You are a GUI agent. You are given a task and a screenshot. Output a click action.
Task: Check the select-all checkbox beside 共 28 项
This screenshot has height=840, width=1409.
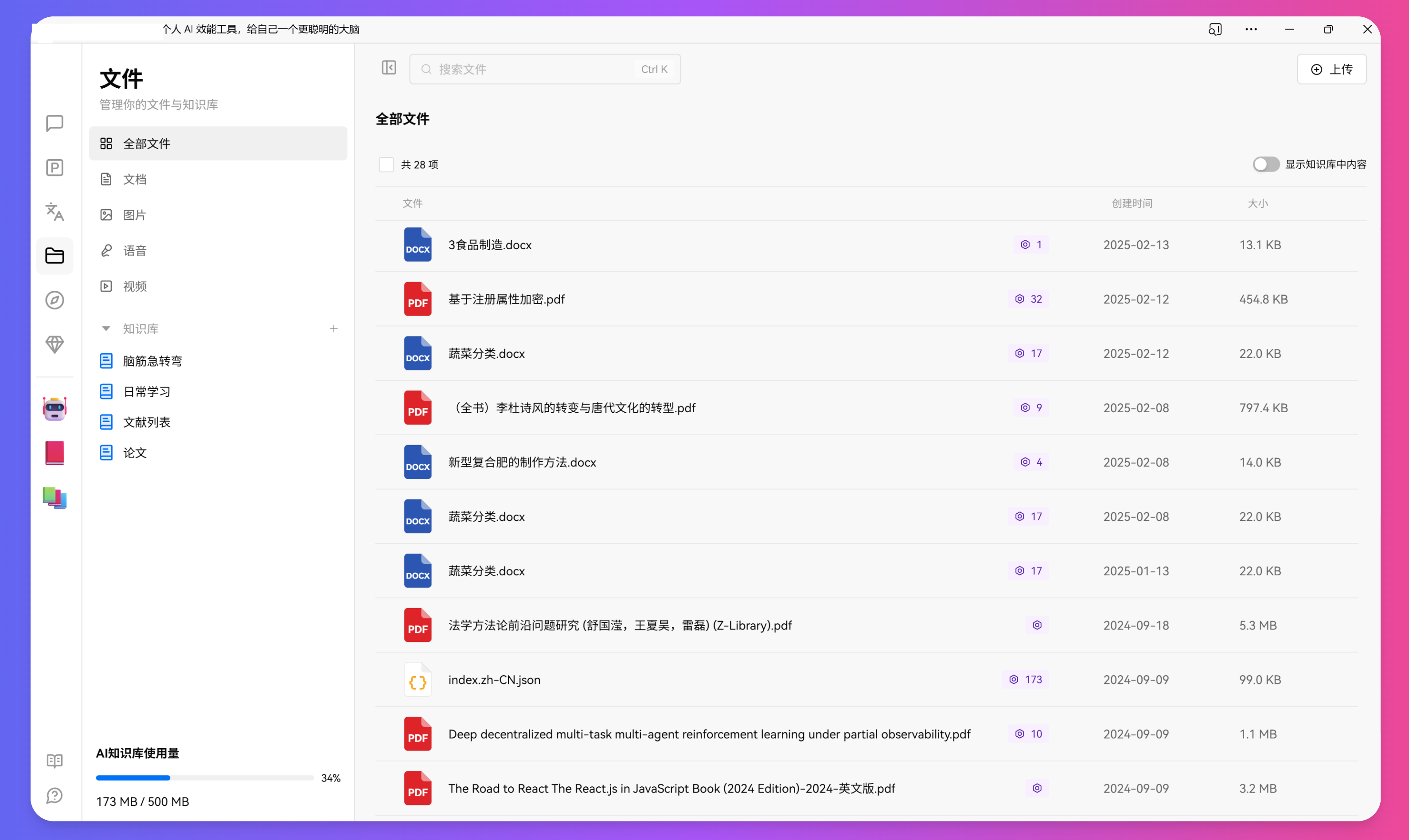pos(386,165)
